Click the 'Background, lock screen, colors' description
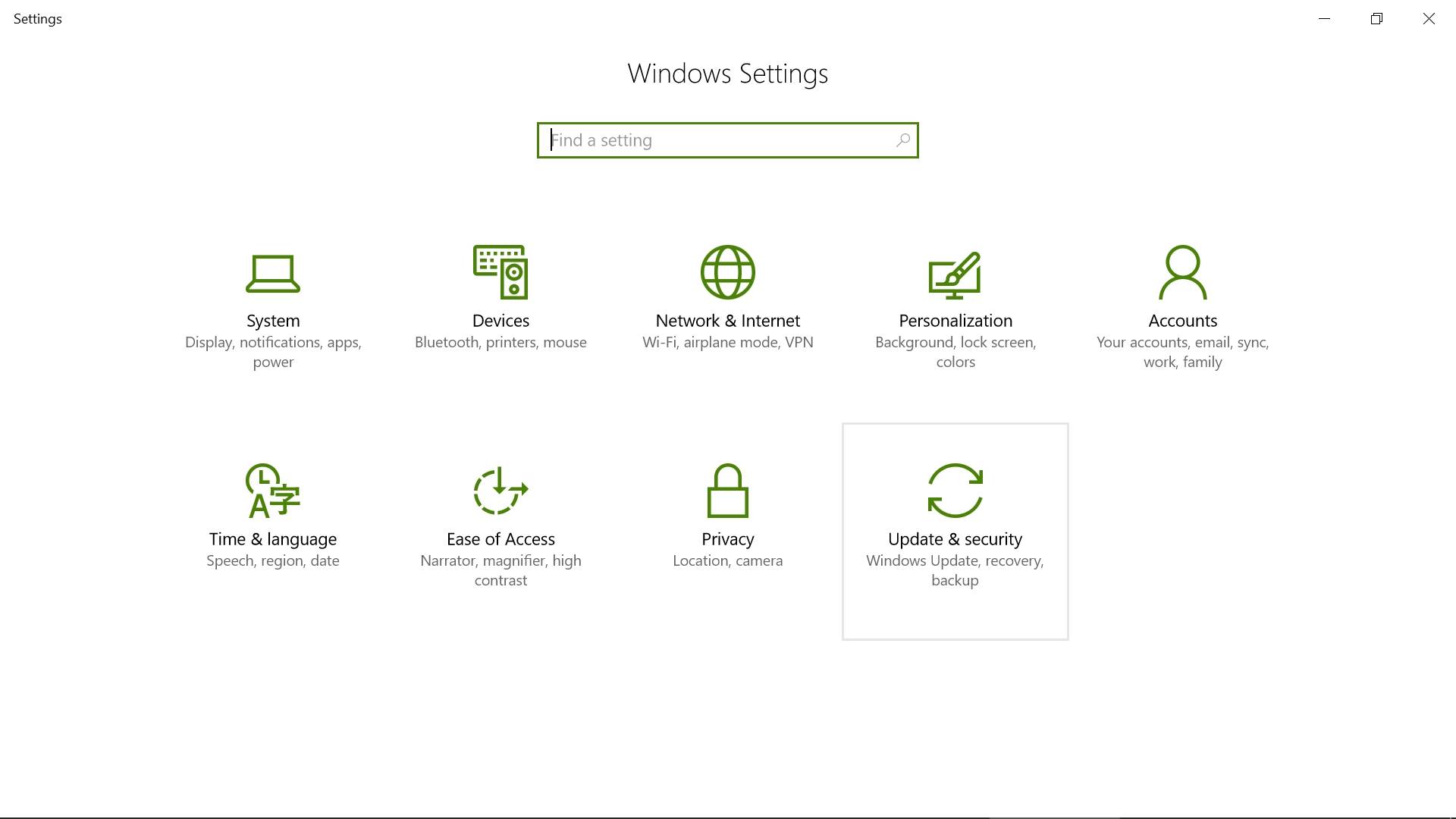 [x=955, y=352]
